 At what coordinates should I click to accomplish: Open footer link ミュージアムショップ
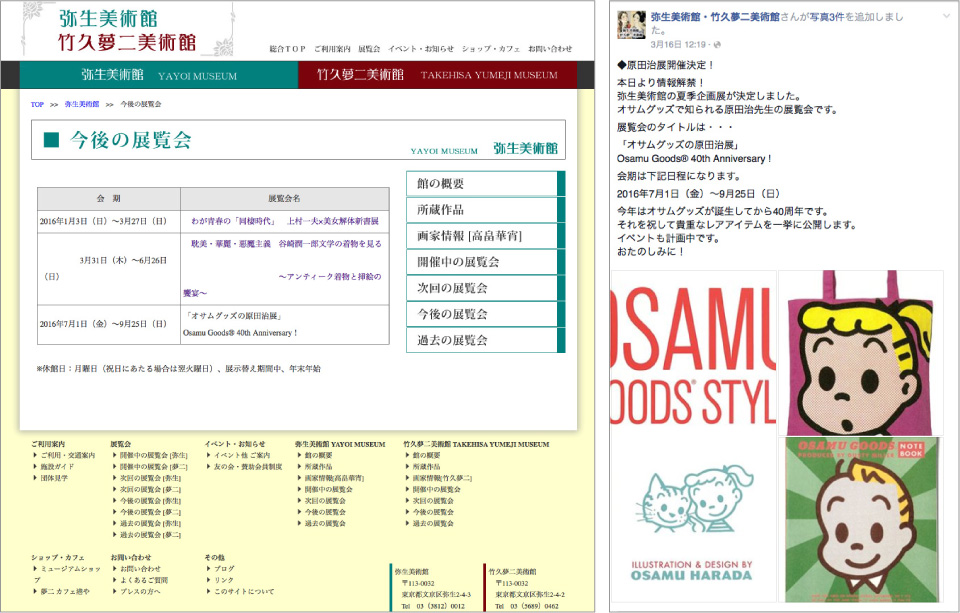point(67,574)
